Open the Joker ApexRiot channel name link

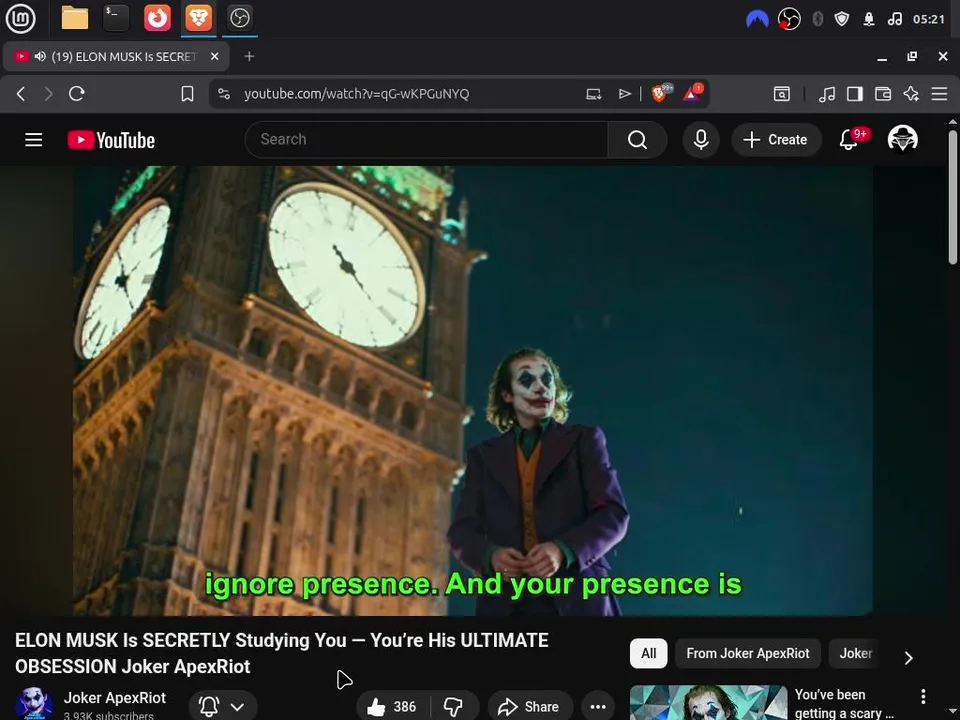pyautogui.click(x=114, y=698)
